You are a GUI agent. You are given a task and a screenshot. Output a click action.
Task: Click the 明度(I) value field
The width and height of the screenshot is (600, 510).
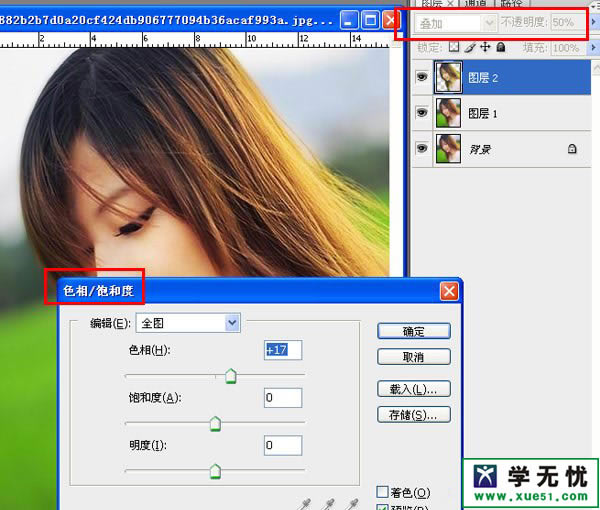click(x=283, y=445)
